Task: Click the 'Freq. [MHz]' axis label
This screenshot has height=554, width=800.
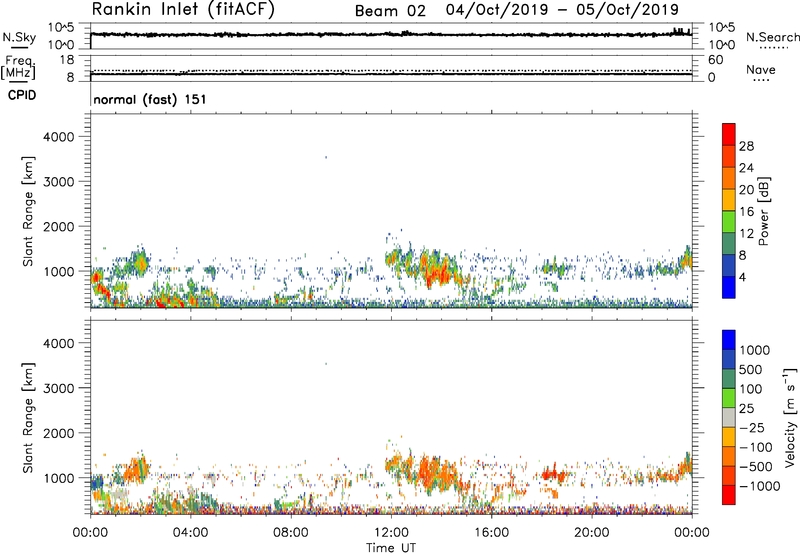Action: point(18,67)
